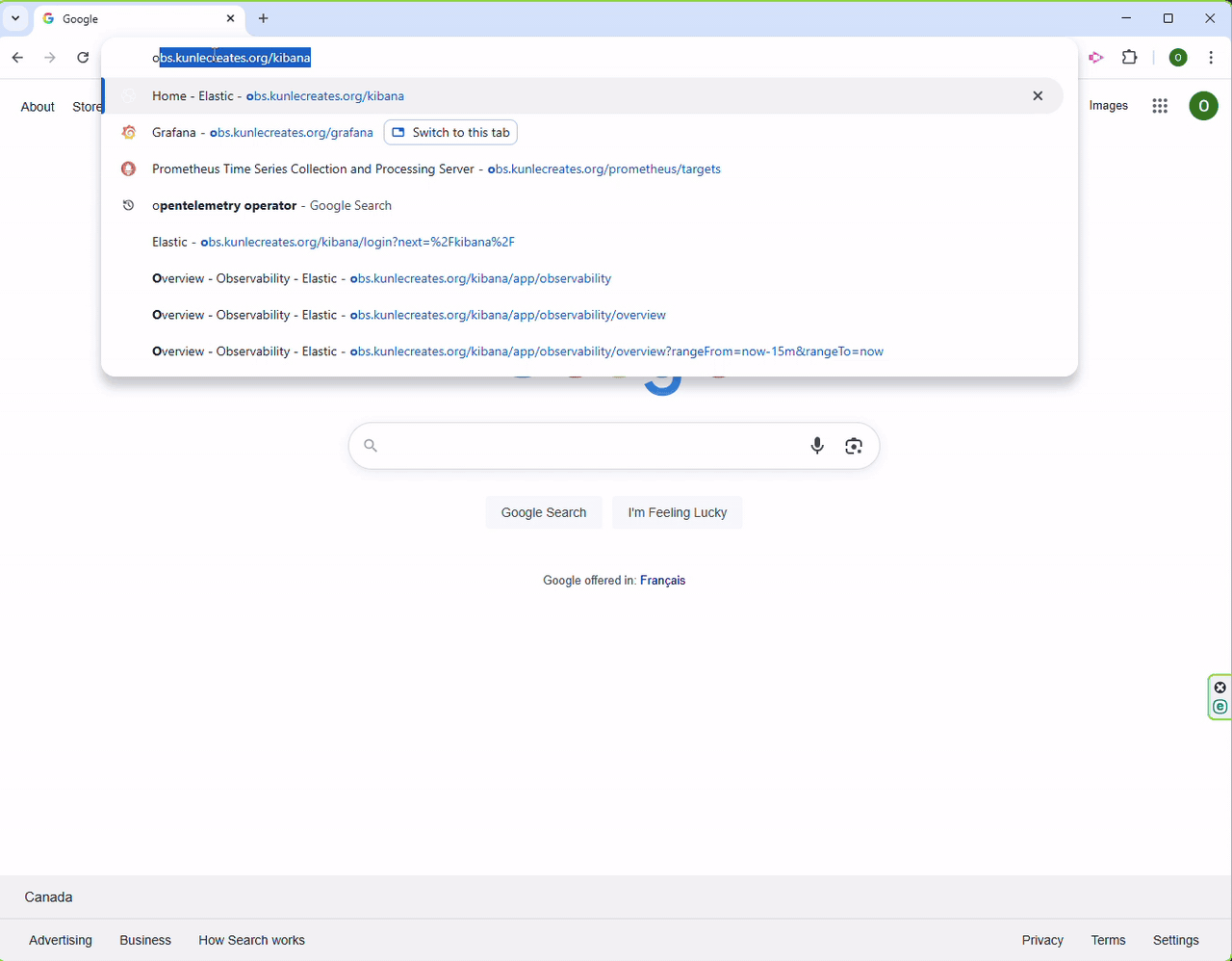Open the Chrome three-dot menu

[1212, 58]
